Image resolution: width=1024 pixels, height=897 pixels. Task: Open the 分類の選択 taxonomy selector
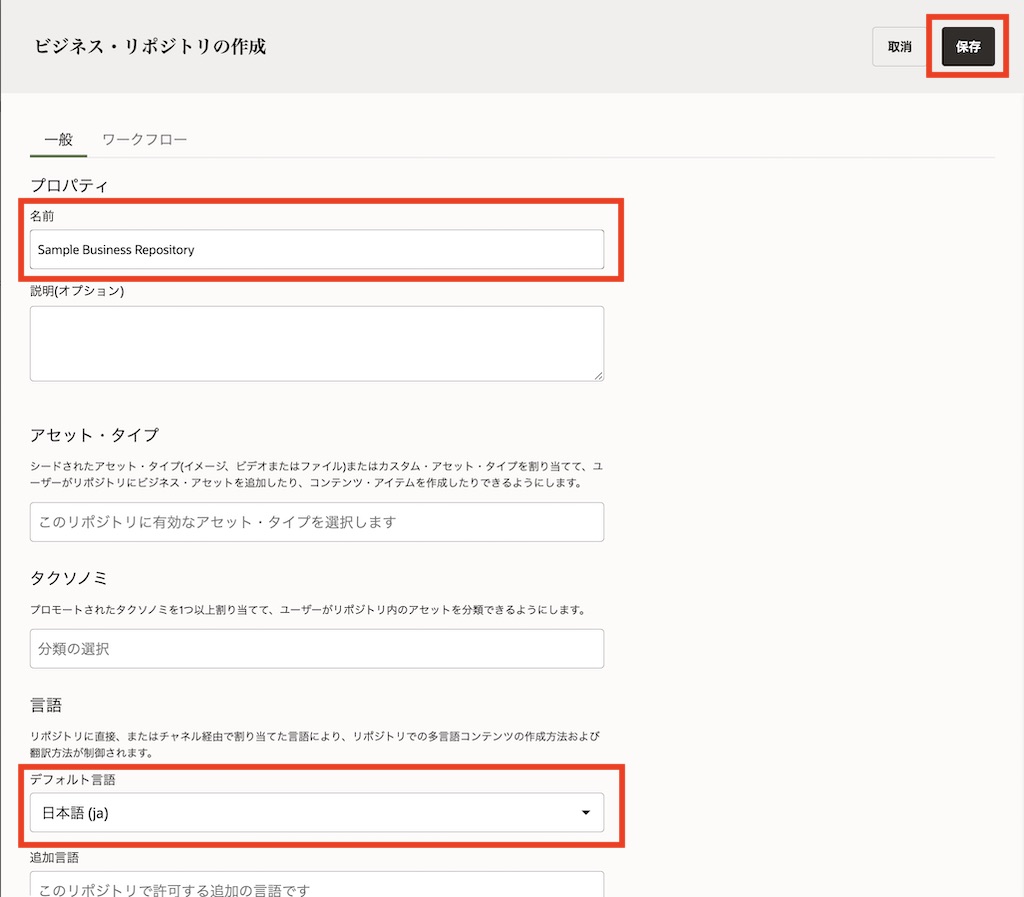tap(316, 649)
